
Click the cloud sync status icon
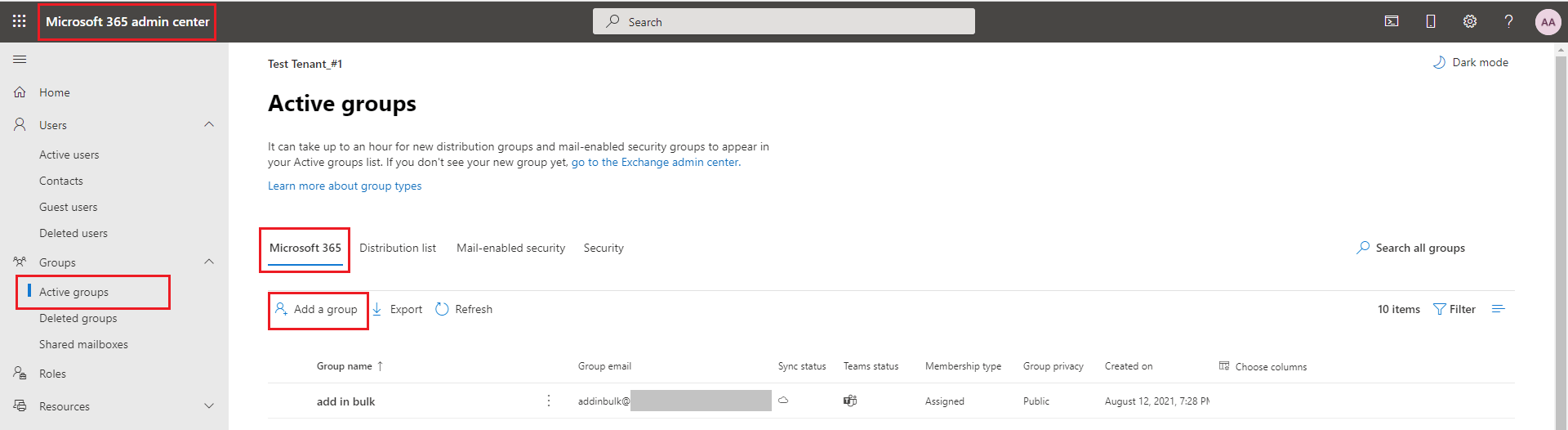[783, 401]
